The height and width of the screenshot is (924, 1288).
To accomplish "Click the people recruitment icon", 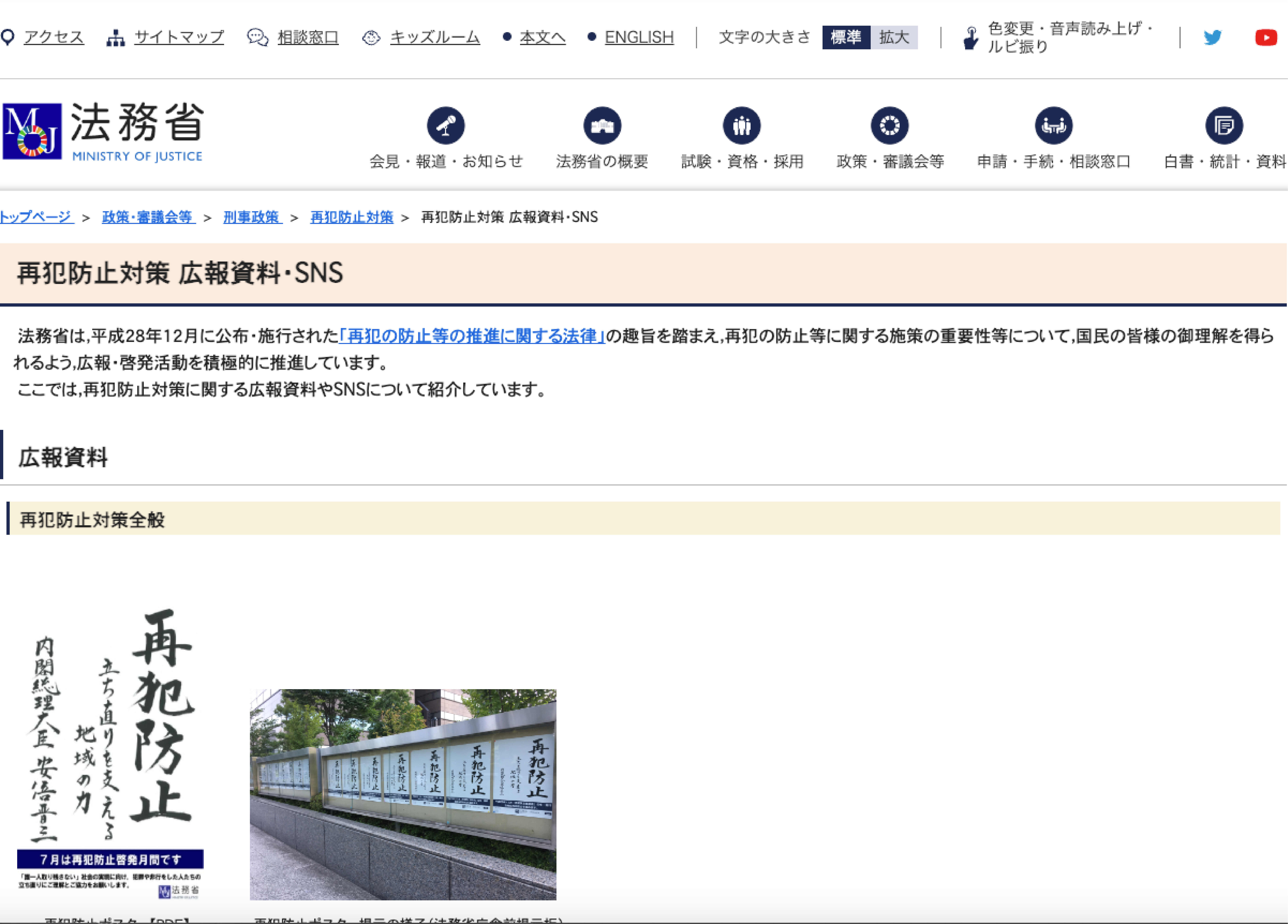I will pos(742,125).
